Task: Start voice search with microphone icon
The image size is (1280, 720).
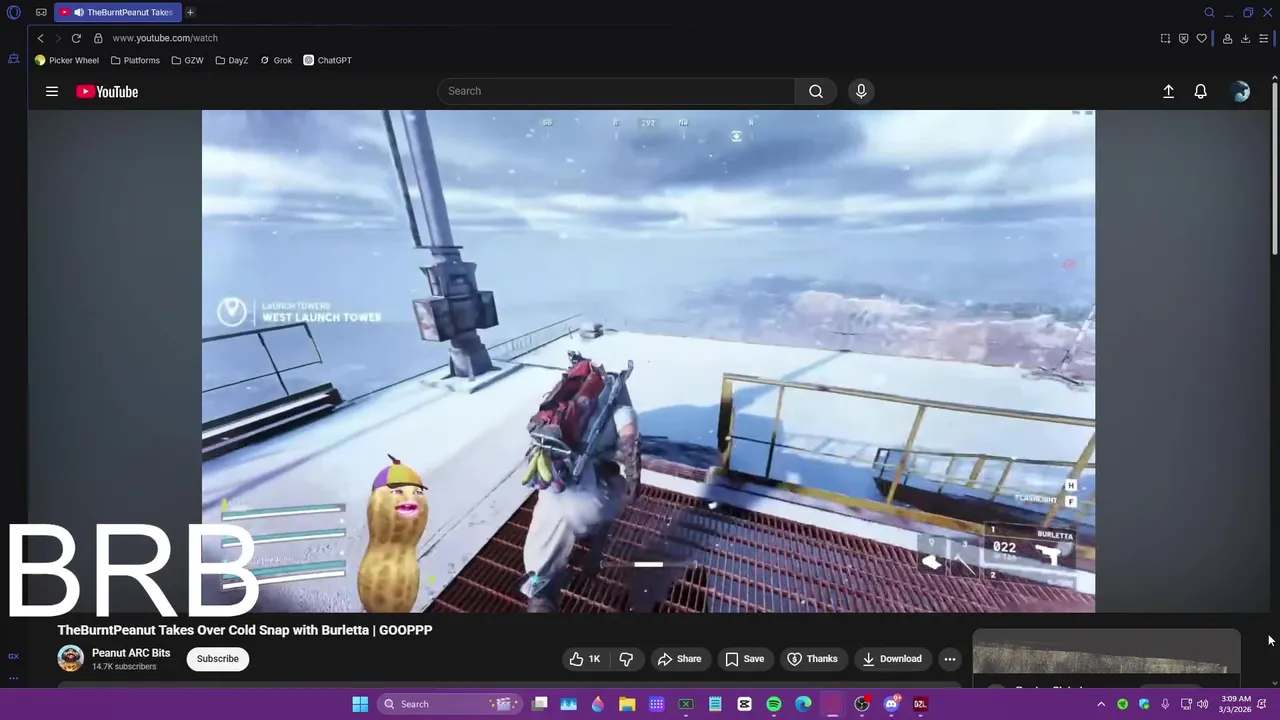Action: tap(861, 91)
